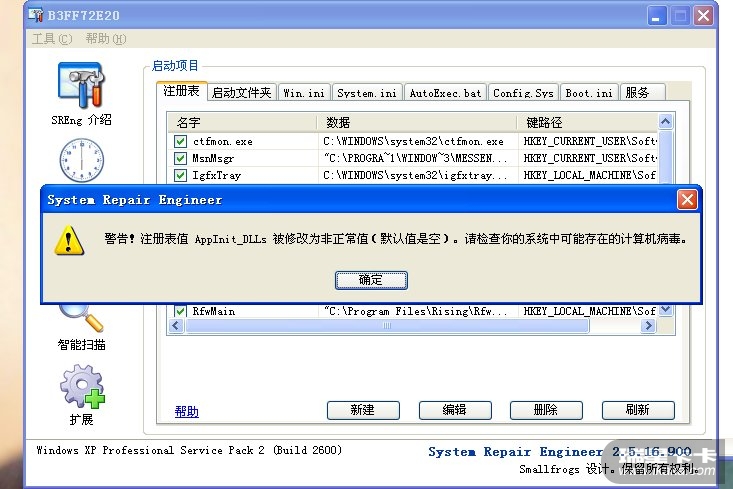Image resolution: width=733 pixels, height=489 pixels.
Task: Click the RfwMain Rising\Rfw data cell
Action: click(415, 311)
